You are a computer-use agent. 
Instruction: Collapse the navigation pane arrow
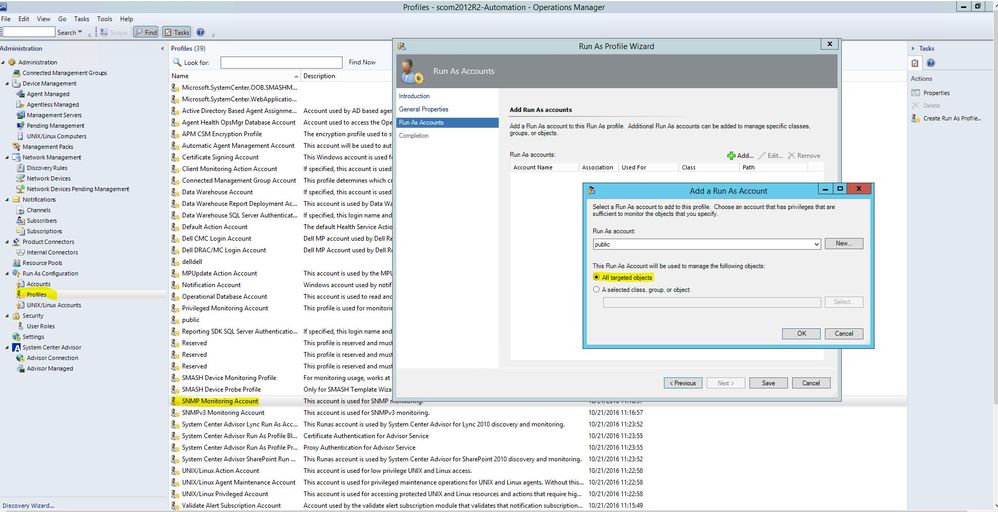coord(162,49)
